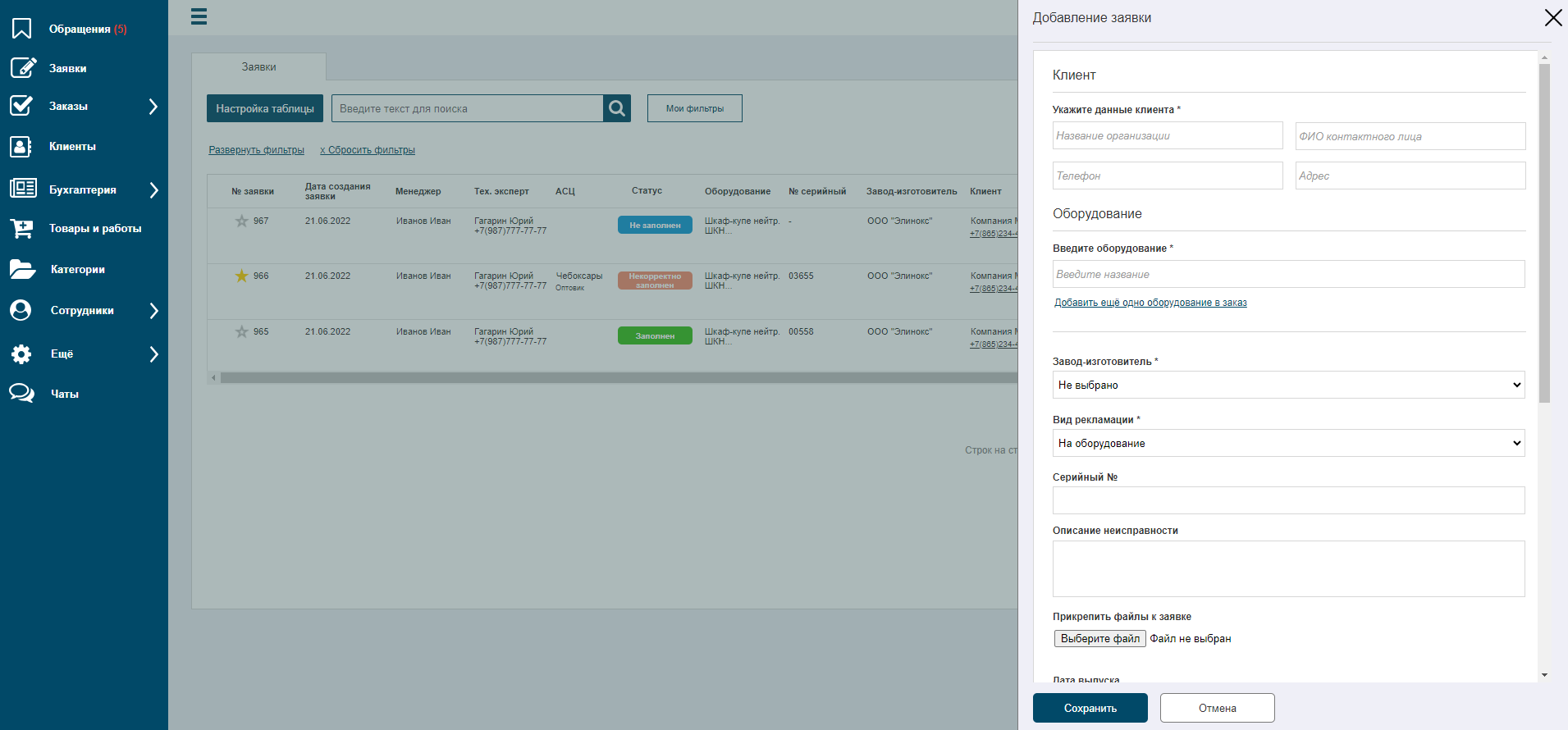Click the green Заполнен status badge
Screen dimensions: 1568x730
655,335
